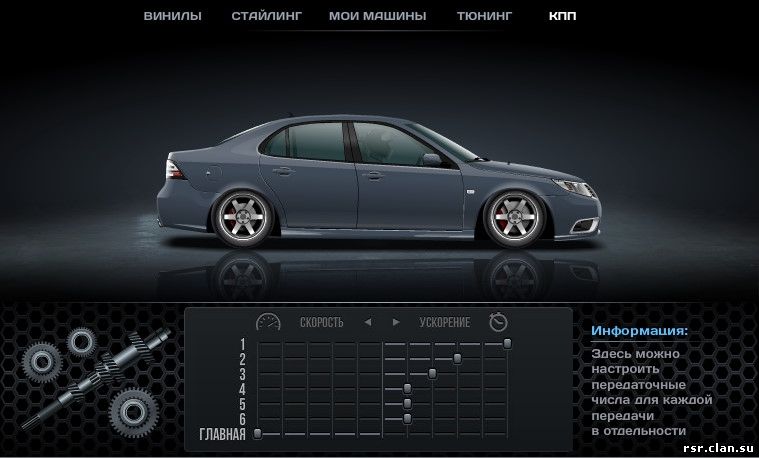Select the КПП tab
759x458 pixels.
[x=562, y=16]
